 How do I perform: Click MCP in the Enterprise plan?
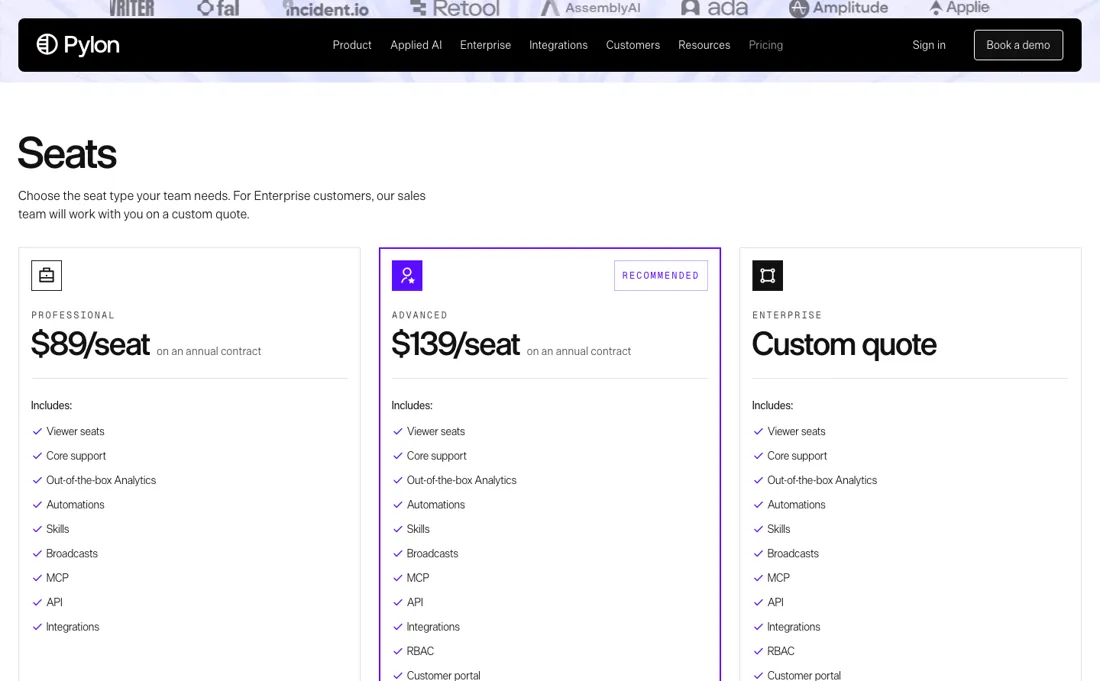pyautogui.click(x=779, y=579)
